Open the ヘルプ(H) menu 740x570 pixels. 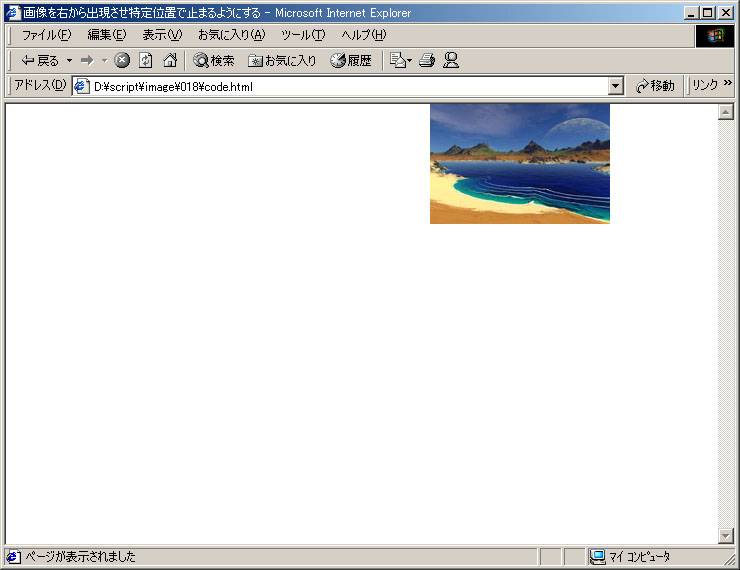[x=364, y=35]
